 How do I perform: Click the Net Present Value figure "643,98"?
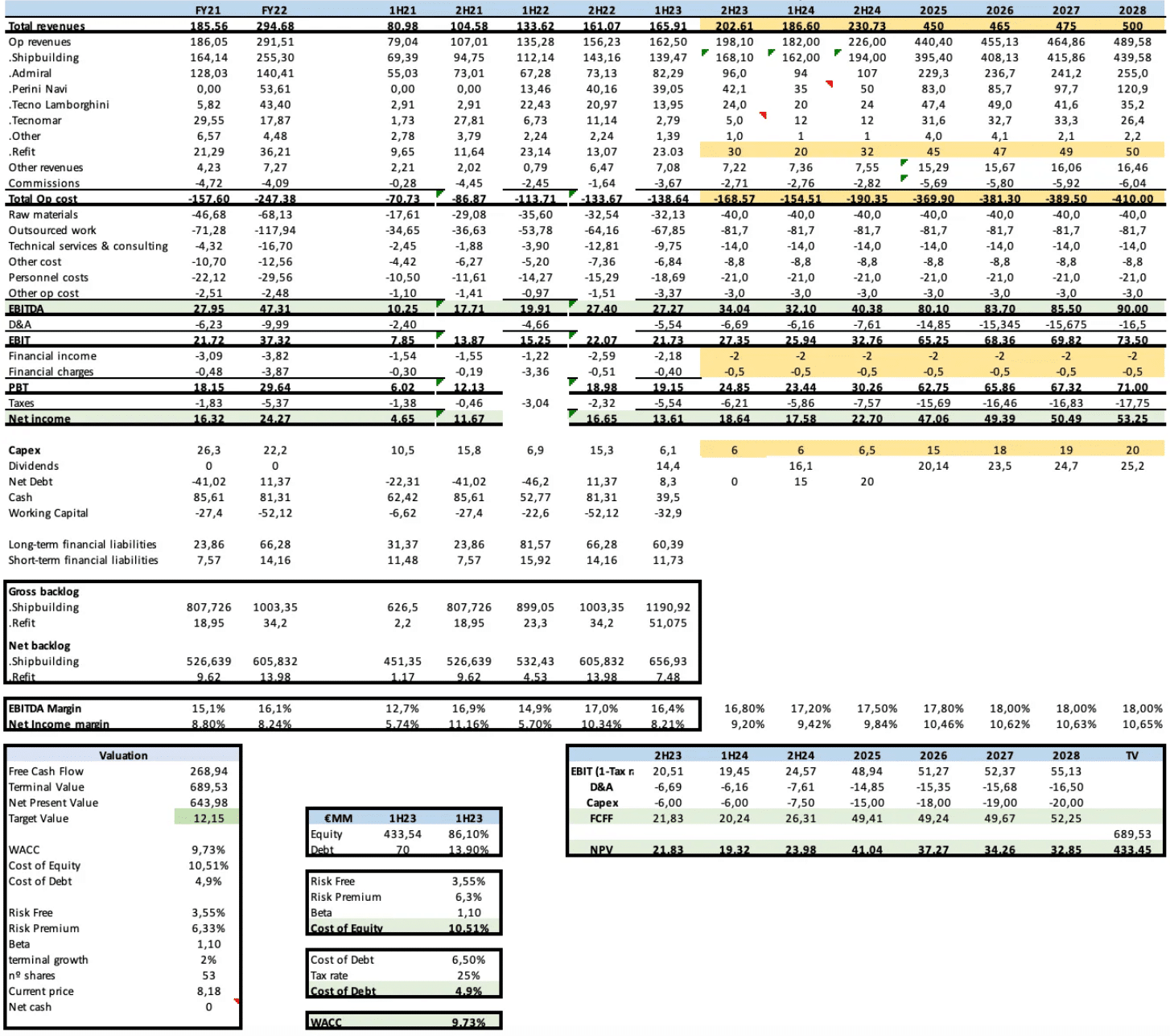point(208,803)
